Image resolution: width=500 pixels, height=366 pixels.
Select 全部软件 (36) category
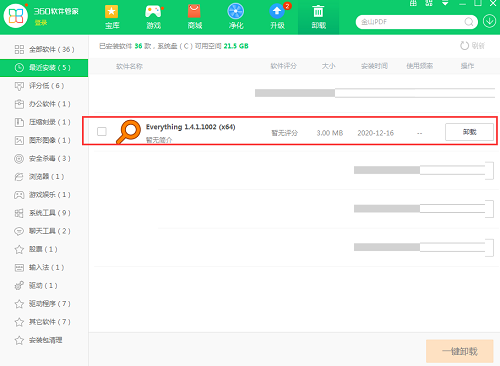tap(44, 49)
